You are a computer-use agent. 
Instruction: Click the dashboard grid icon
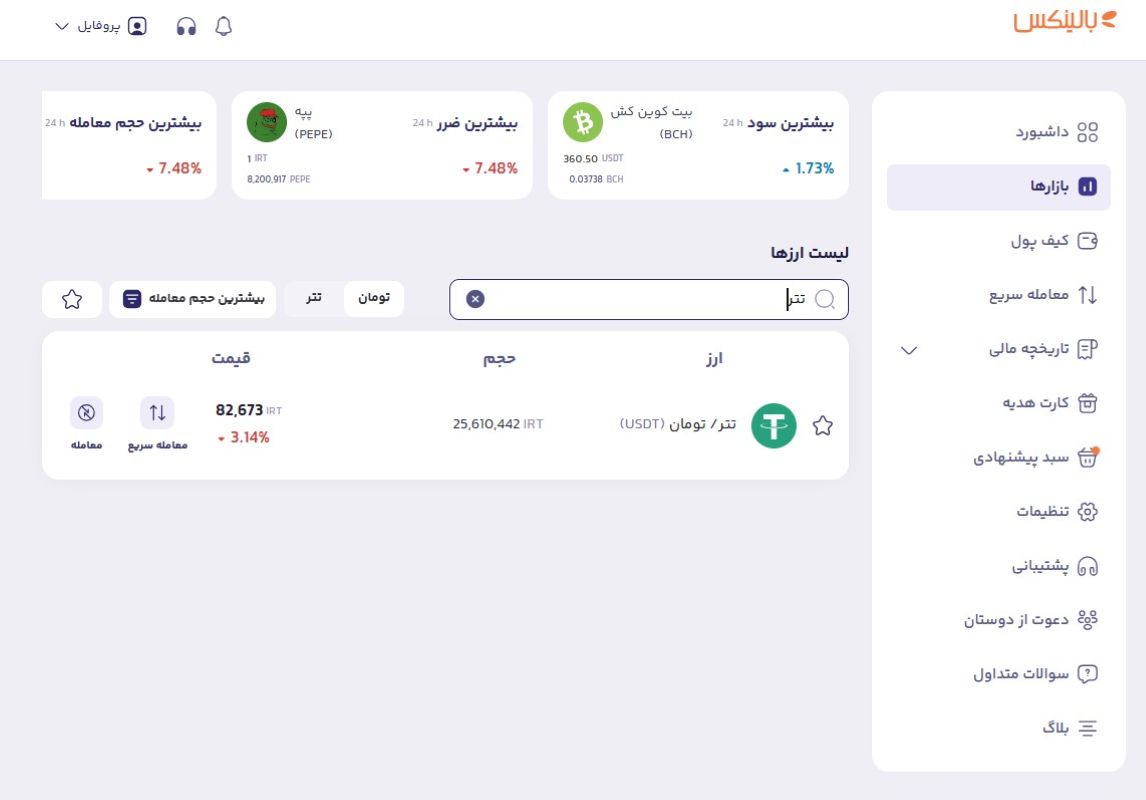1088,132
